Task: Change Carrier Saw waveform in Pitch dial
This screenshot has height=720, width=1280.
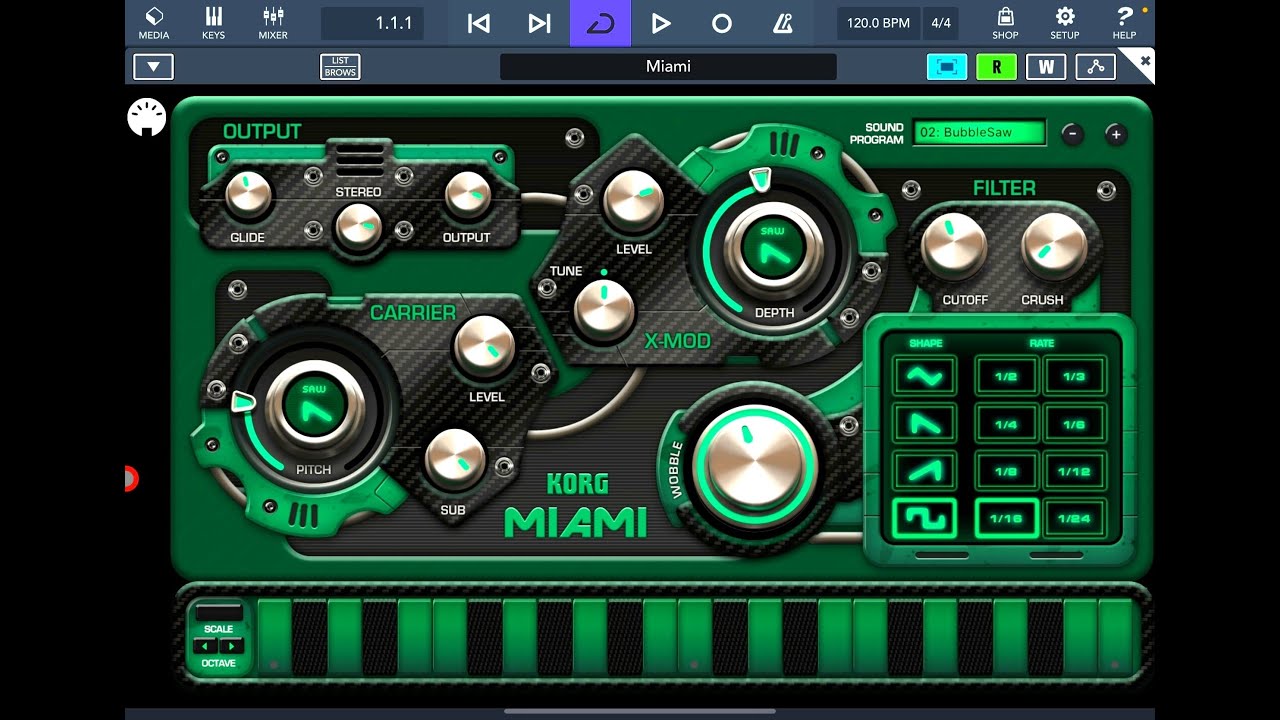Action: [x=314, y=405]
